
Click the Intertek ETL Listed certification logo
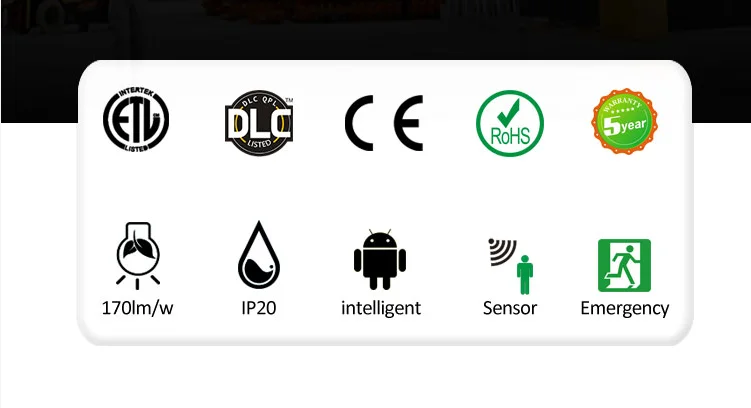point(136,120)
